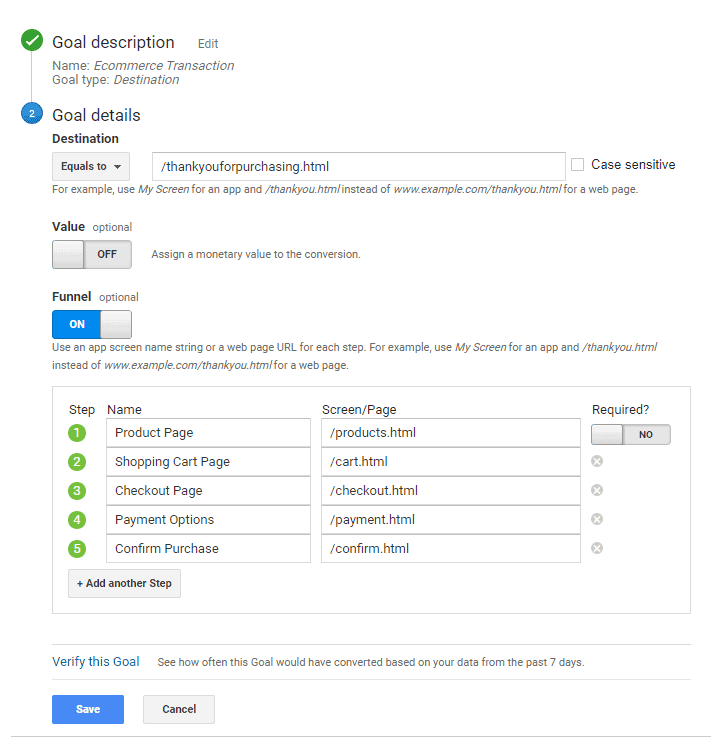
Task: Click the Required? column header
Action: point(620,409)
